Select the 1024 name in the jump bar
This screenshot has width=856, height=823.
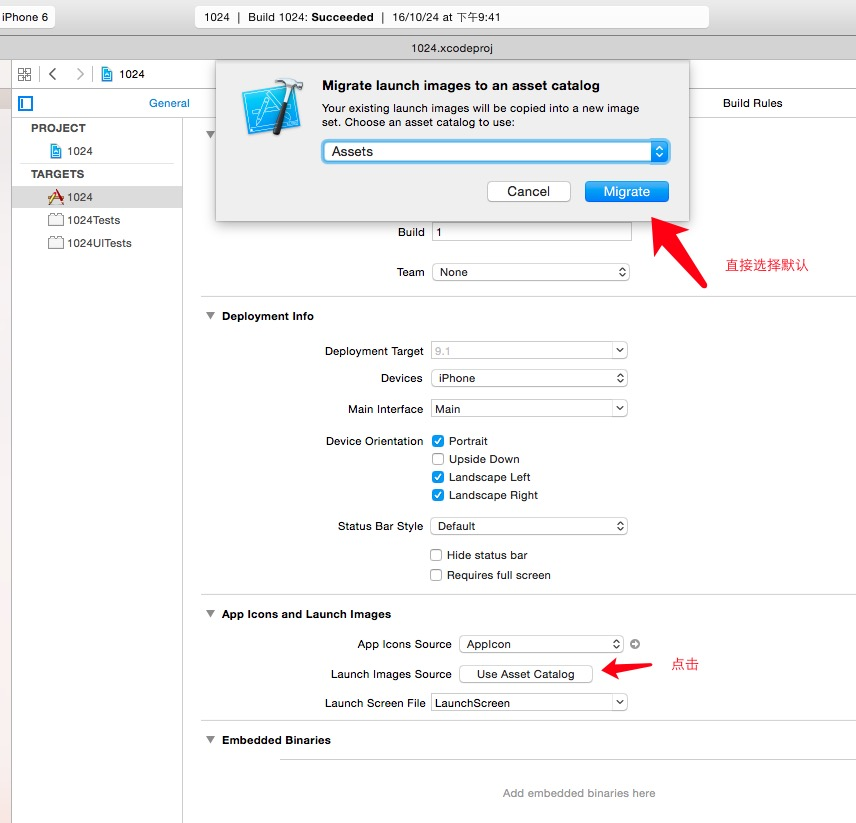132,74
